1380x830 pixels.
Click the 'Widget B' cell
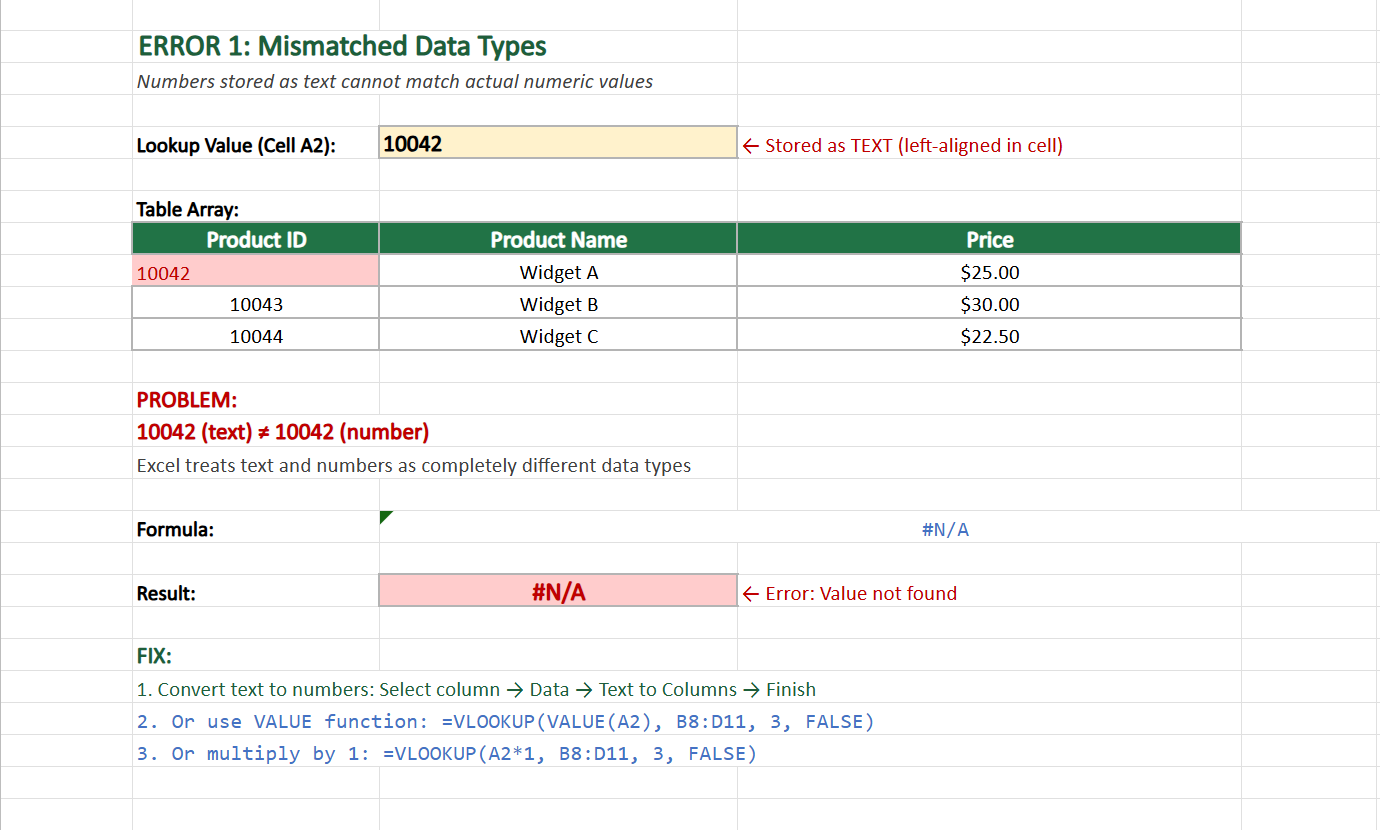558,305
